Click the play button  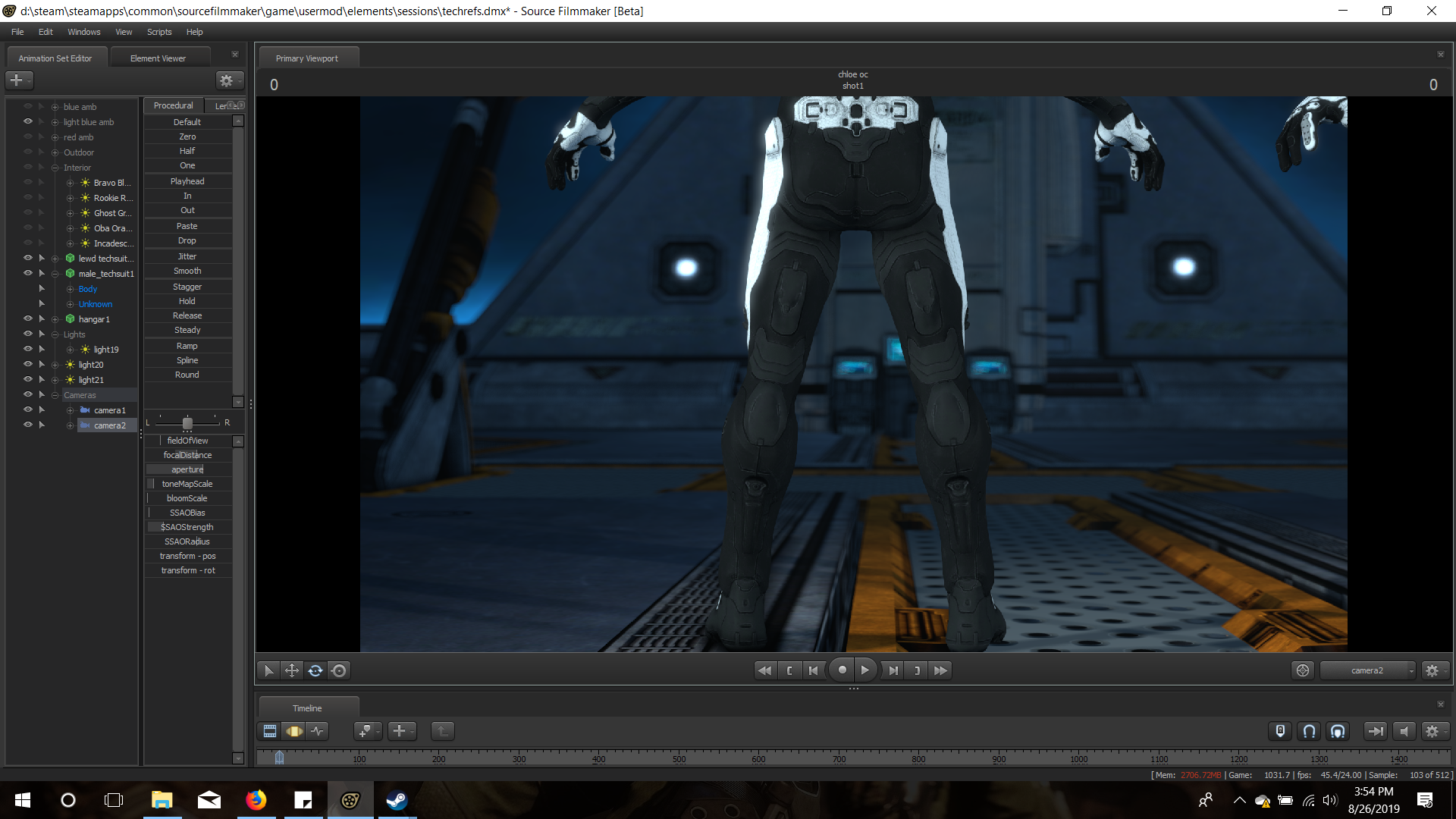864,670
